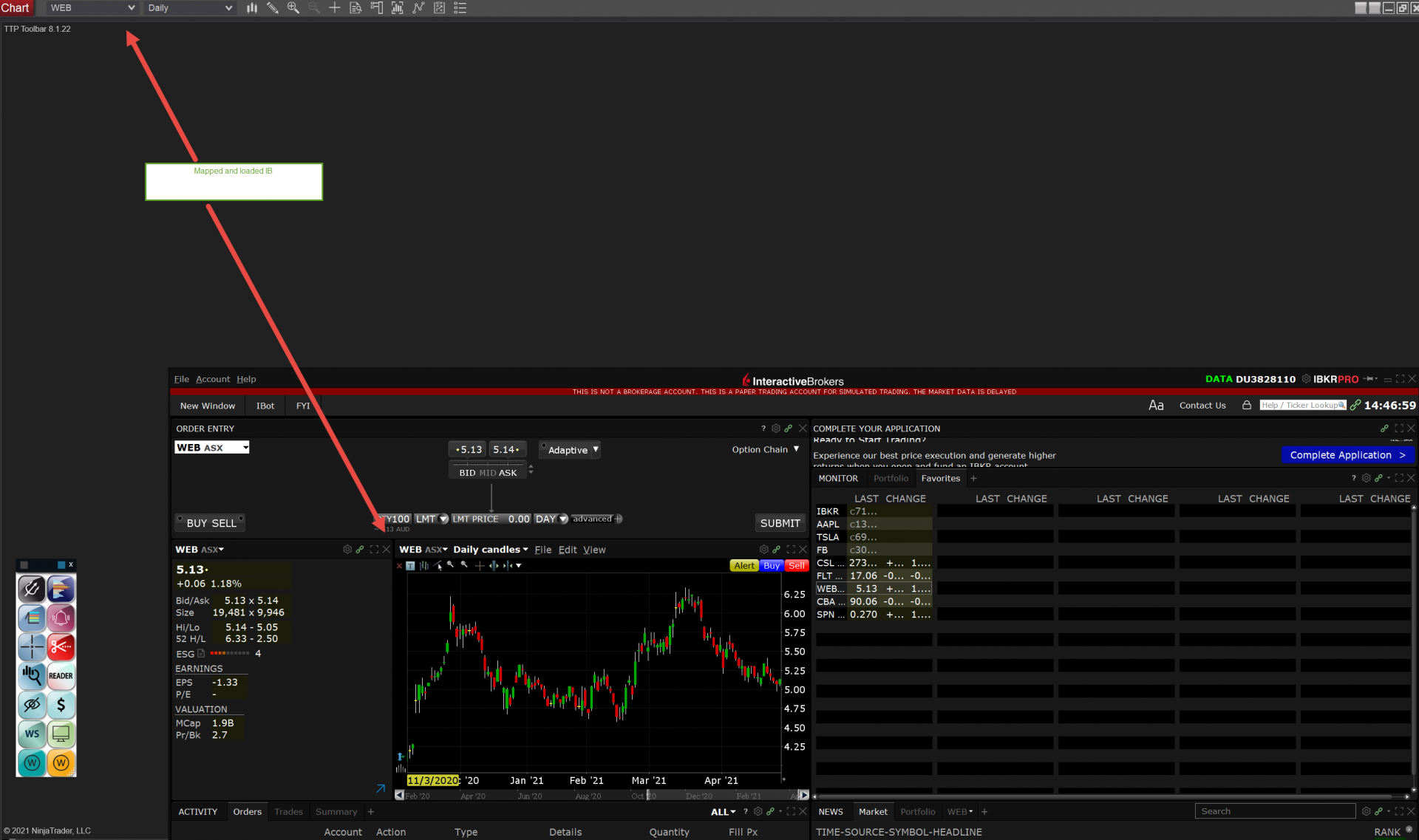Viewport: 1419px width, 840px height.
Task: Click the zoom in magnifier in chart toolbar
Action: click(x=293, y=8)
